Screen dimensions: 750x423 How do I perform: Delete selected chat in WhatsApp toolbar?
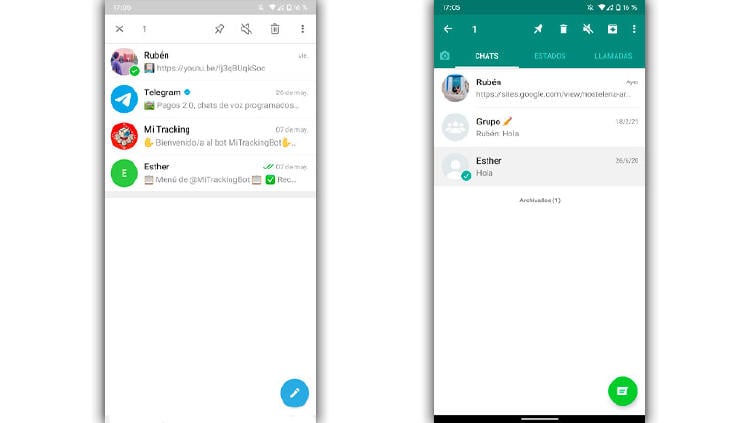coord(563,29)
